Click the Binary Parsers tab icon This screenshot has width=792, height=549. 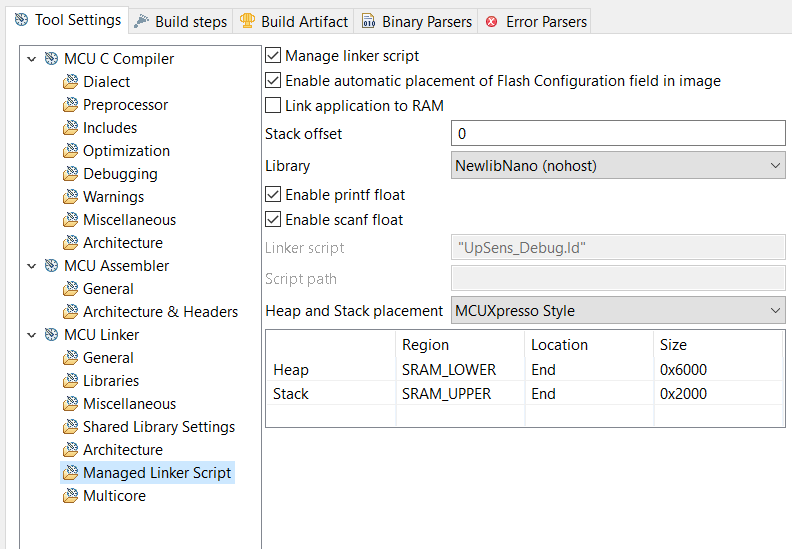pos(368,21)
